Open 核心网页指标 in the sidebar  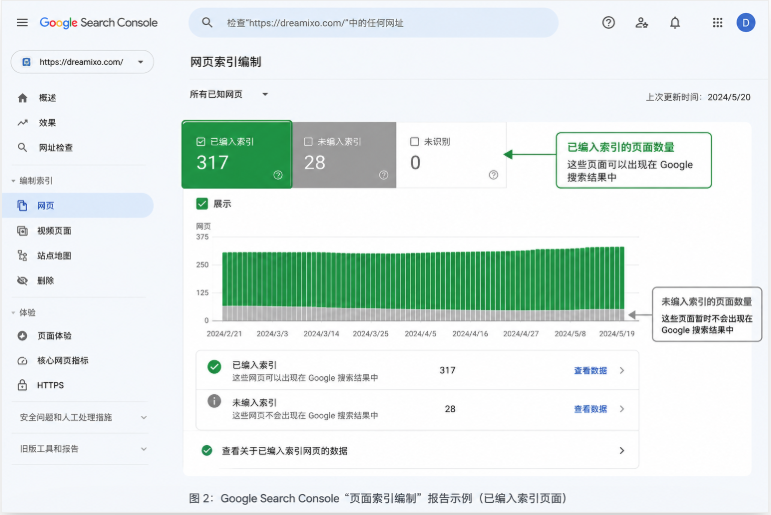pyautogui.click(x=63, y=361)
